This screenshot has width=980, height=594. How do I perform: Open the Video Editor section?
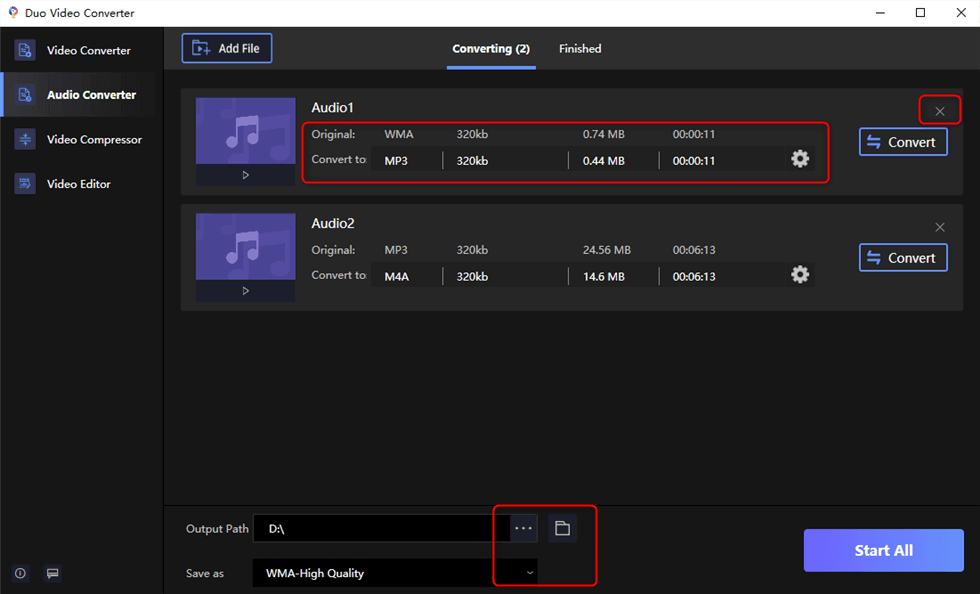point(81,184)
